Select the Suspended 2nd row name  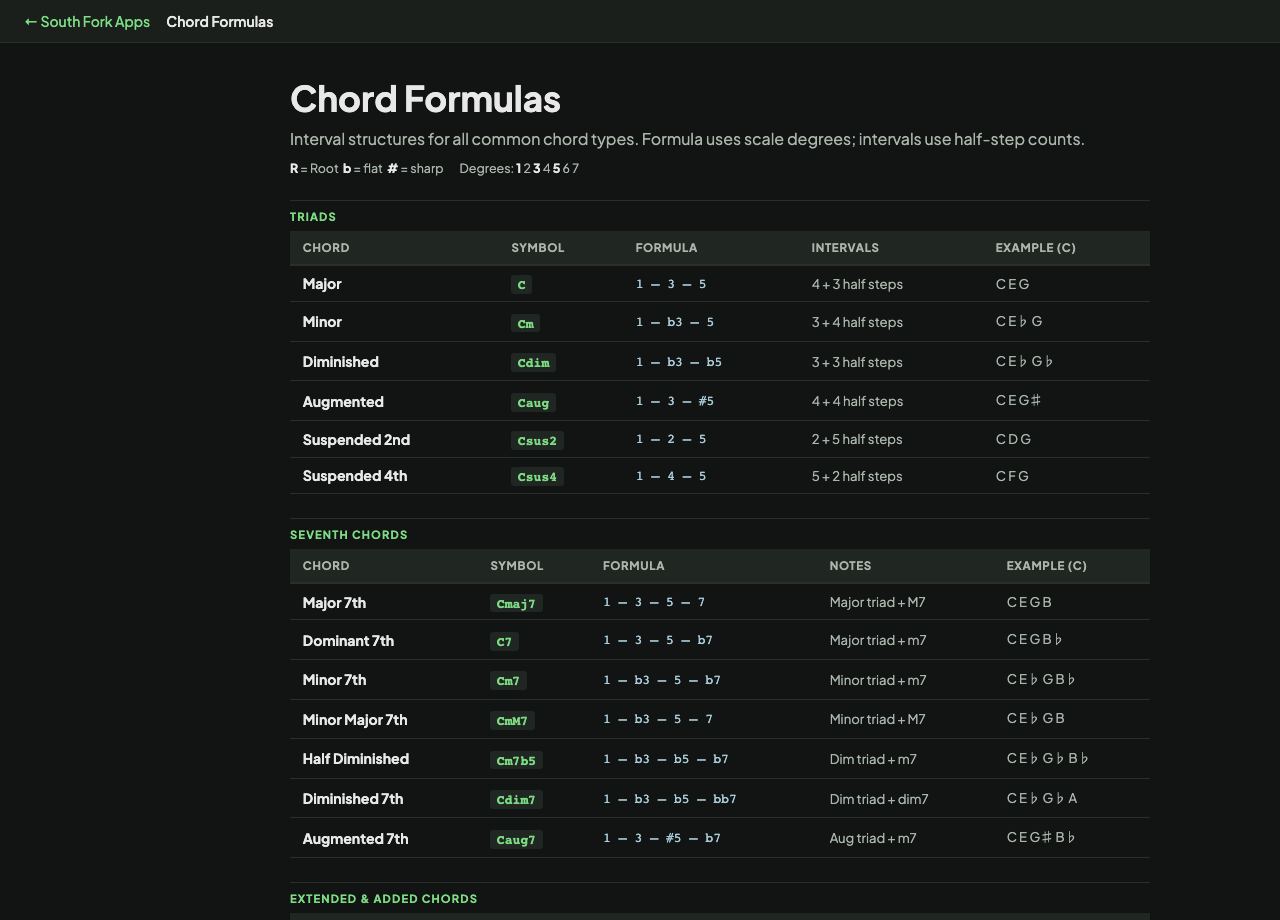tap(356, 440)
